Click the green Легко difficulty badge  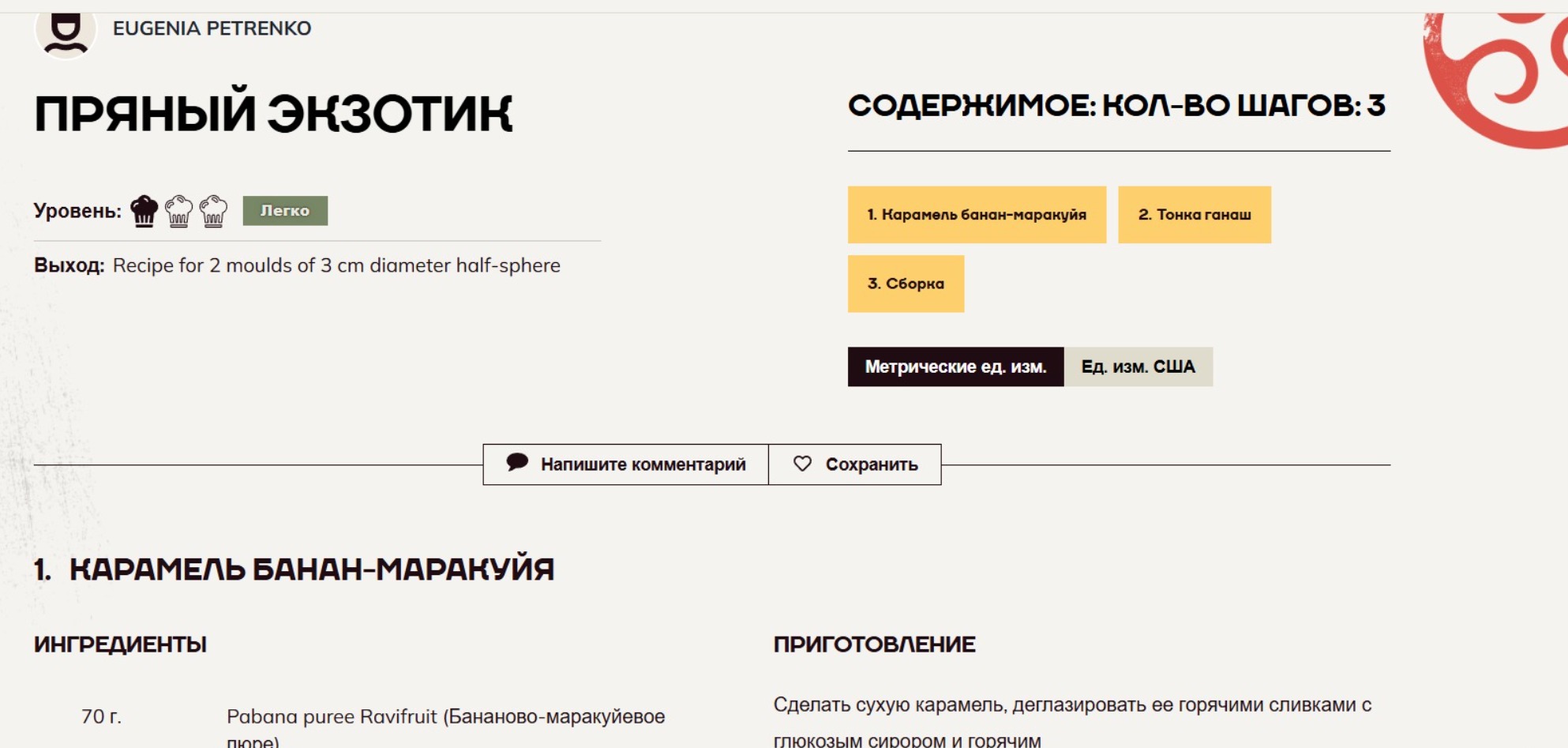point(285,211)
